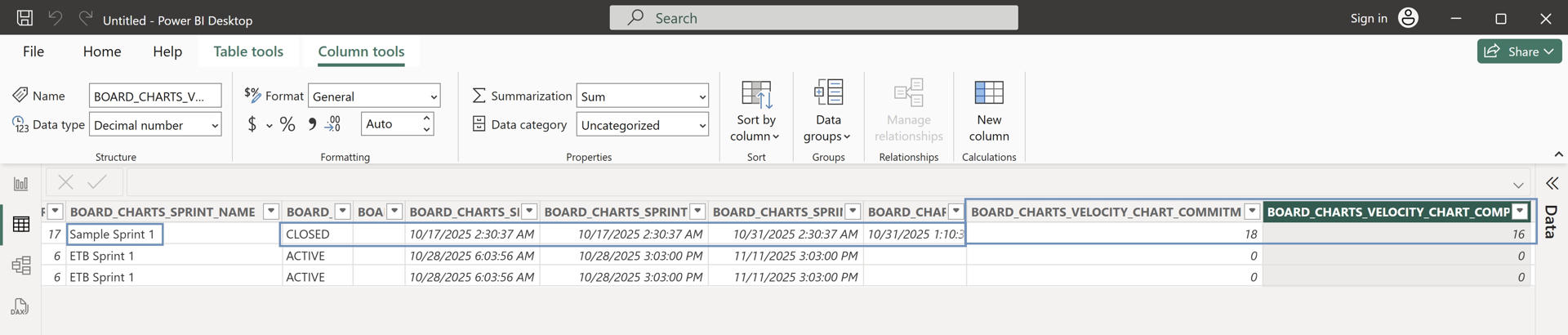Increase decimal places with stepper arrow
The height and width of the screenshot is (335, 1568).
pyautogui.click(x=426, y=118)
